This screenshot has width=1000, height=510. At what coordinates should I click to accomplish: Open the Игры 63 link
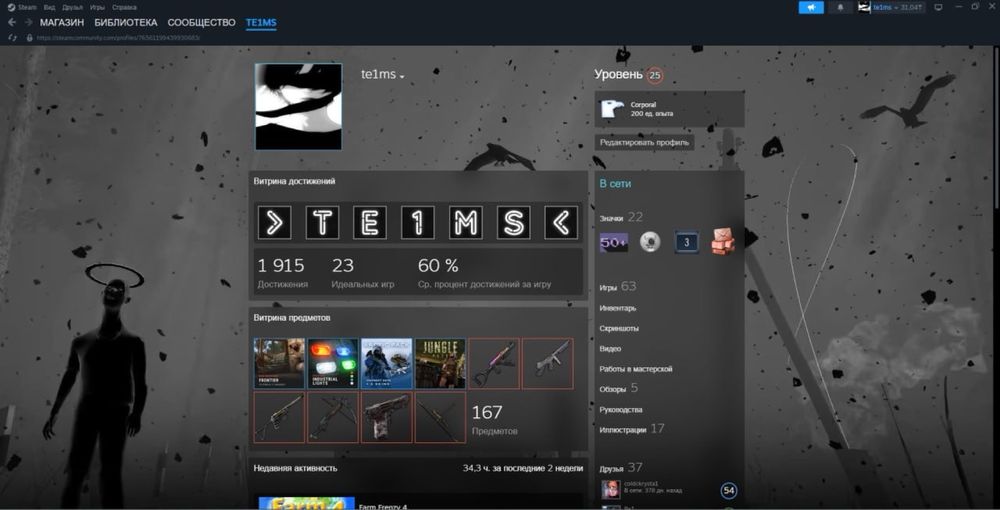point(617,287)
